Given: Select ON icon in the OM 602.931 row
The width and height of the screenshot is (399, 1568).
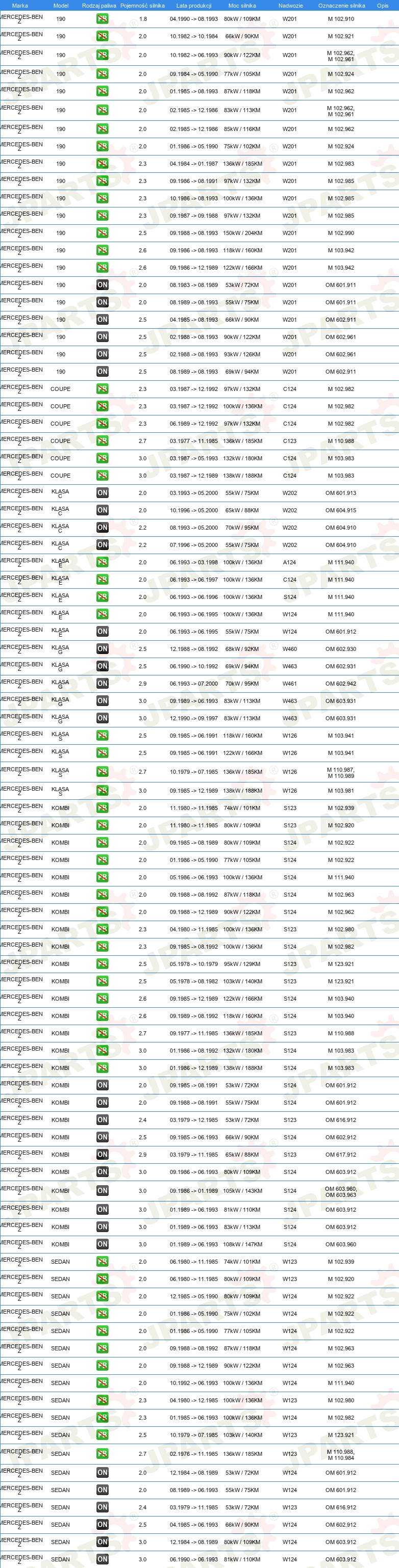Looking at the screenshot, I should [103, 667].
